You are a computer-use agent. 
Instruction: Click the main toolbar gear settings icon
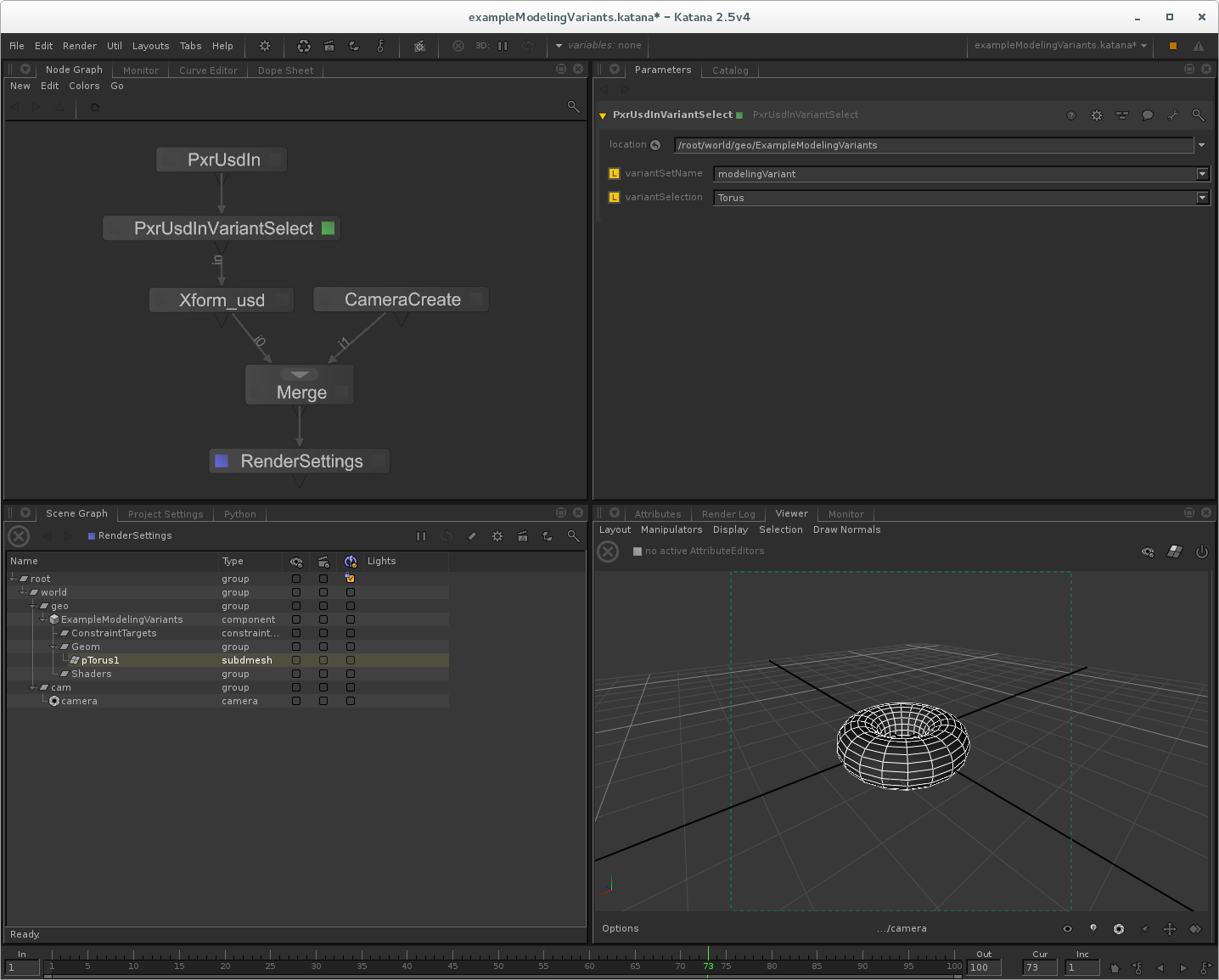(x=265, y=46)
